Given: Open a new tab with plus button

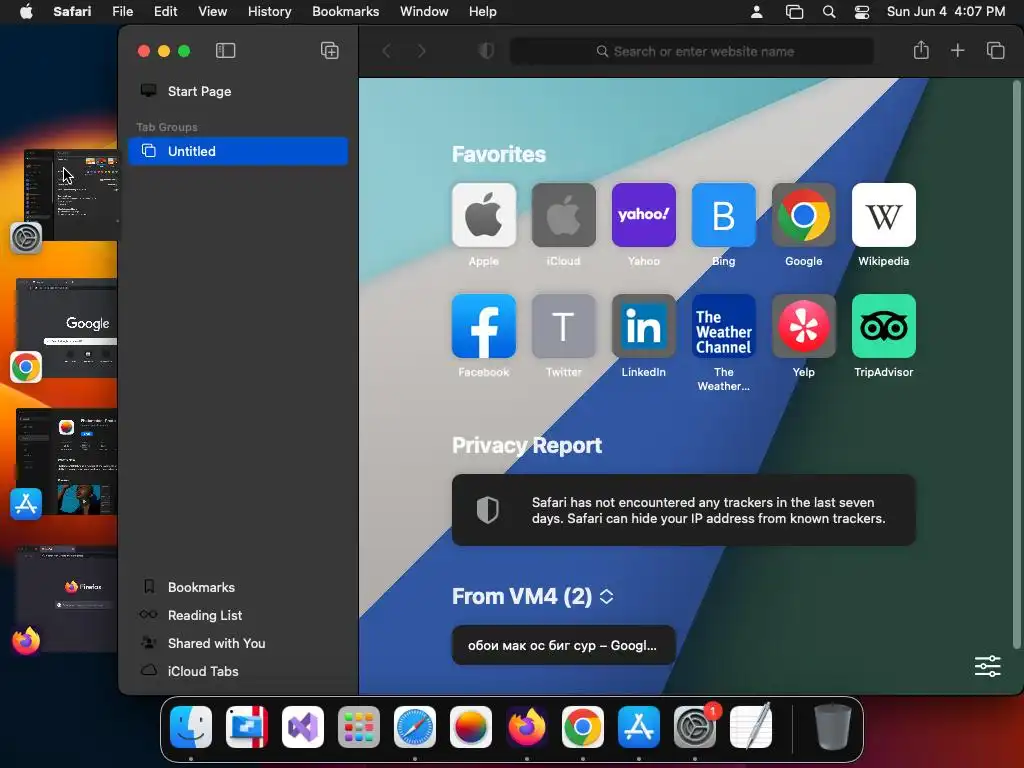Looking at the screenshot, I should pyautogui.click(x=957, y=50).
